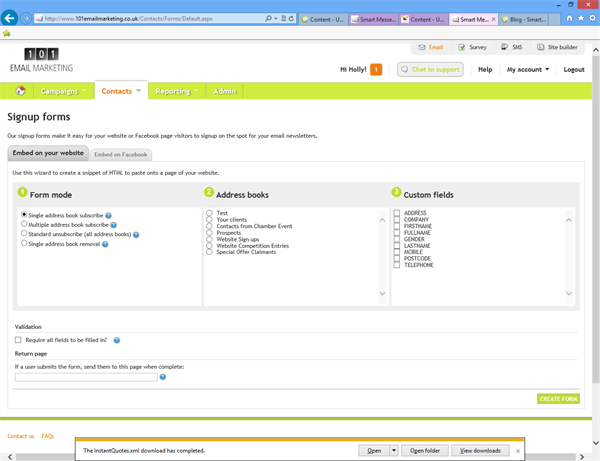Select Single address book removal mode
Viewport: 600px width, 461px height.
[x=24, y=243]
